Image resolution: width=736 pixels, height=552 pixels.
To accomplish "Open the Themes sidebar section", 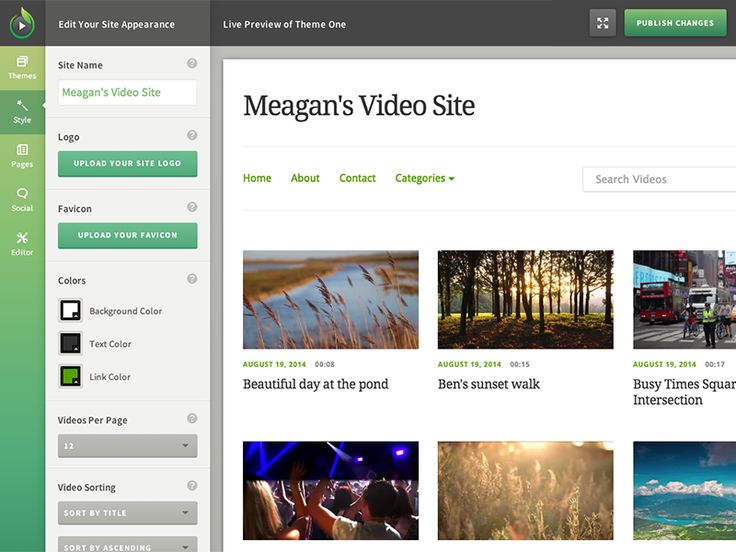I will pyautogui.click(x=22, y=68).
